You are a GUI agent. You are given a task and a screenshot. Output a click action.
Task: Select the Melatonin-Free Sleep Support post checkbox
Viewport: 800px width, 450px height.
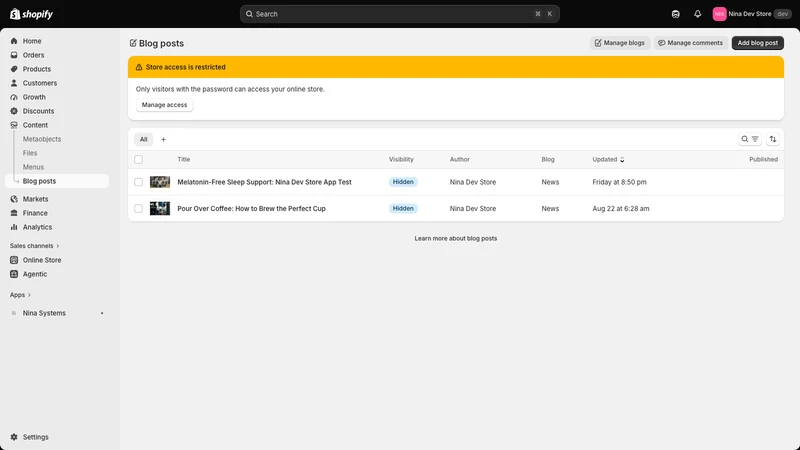(x=138, y=182)
